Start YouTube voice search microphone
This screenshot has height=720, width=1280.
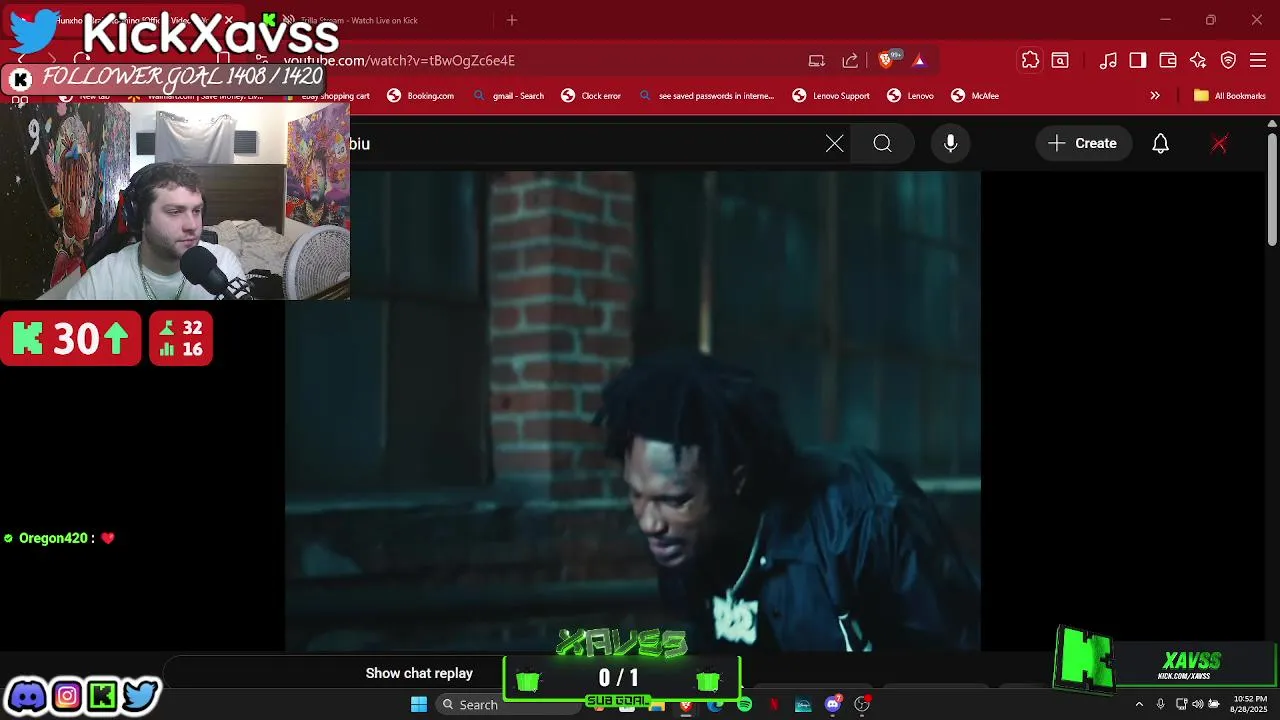coord(951,144)
